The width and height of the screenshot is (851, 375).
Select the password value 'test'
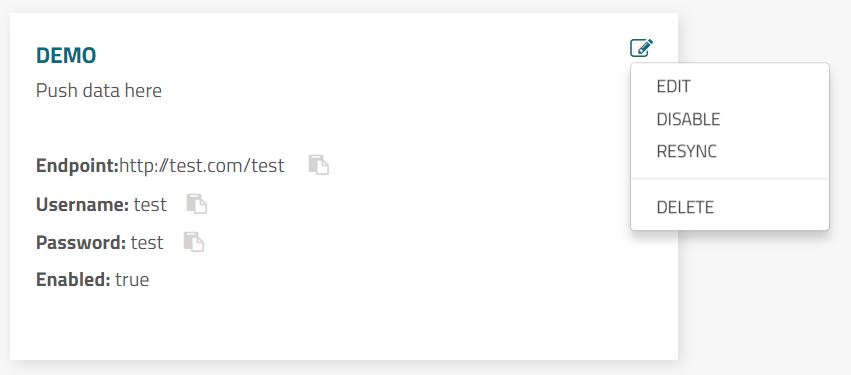[x=147, y=243]
